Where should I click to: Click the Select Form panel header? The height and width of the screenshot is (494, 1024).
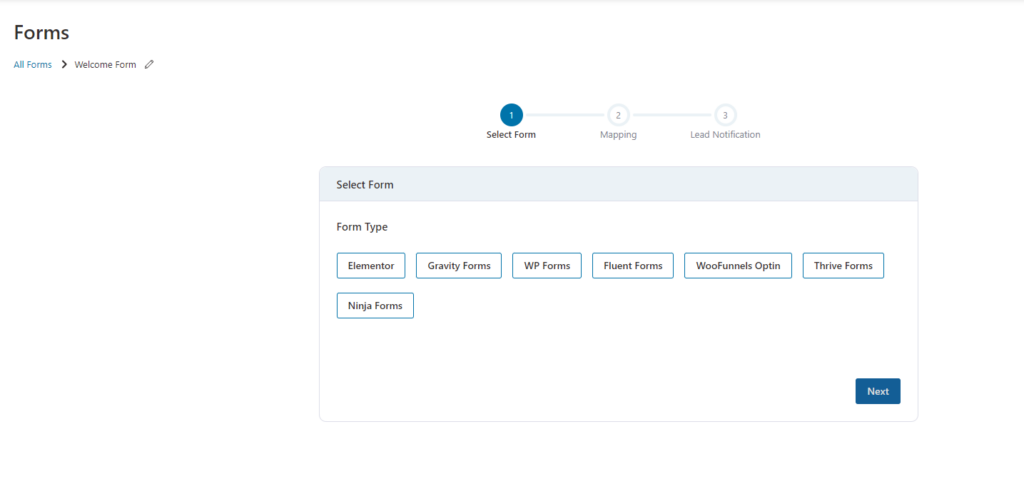coord(618,184)
